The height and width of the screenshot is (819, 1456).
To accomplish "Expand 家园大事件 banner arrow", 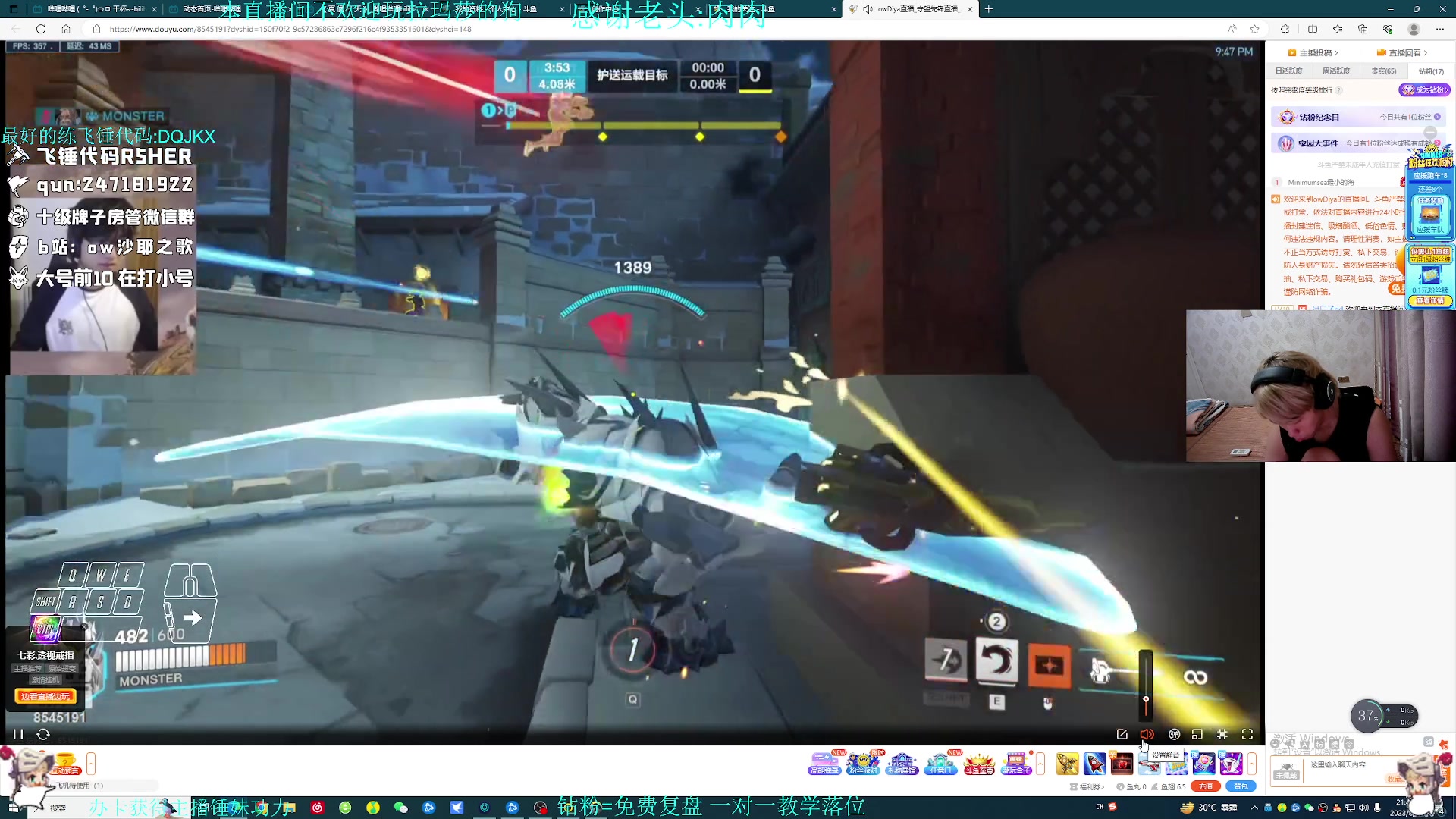I will tap(1437, 143).
